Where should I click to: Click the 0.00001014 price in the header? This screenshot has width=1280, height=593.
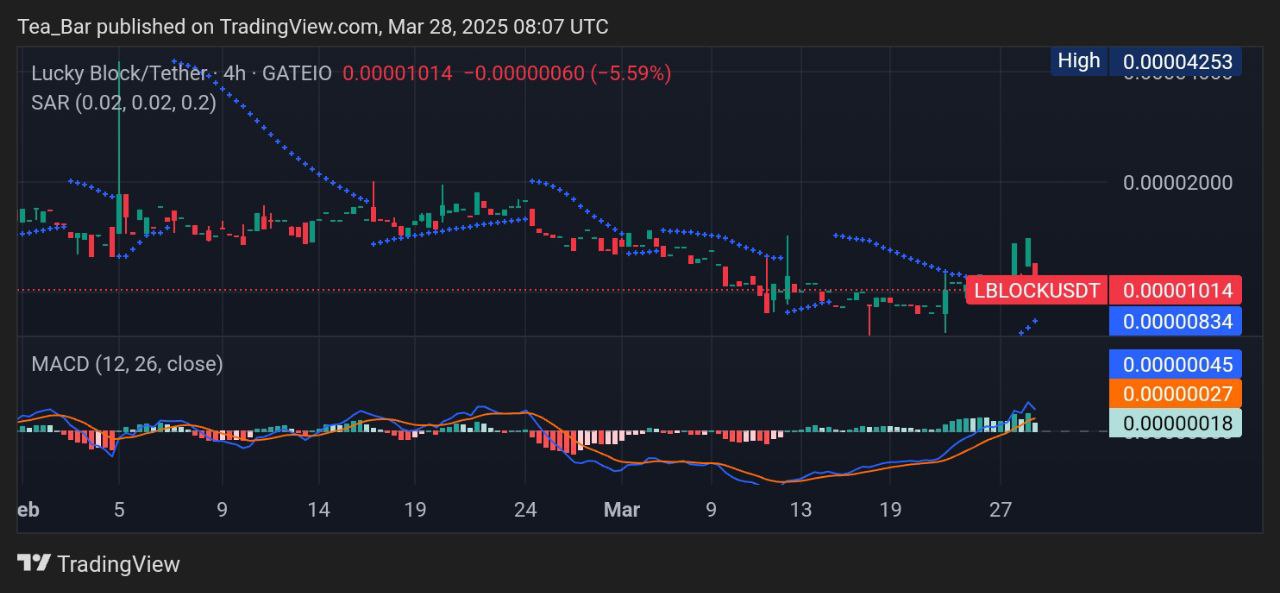coord(397,73)
